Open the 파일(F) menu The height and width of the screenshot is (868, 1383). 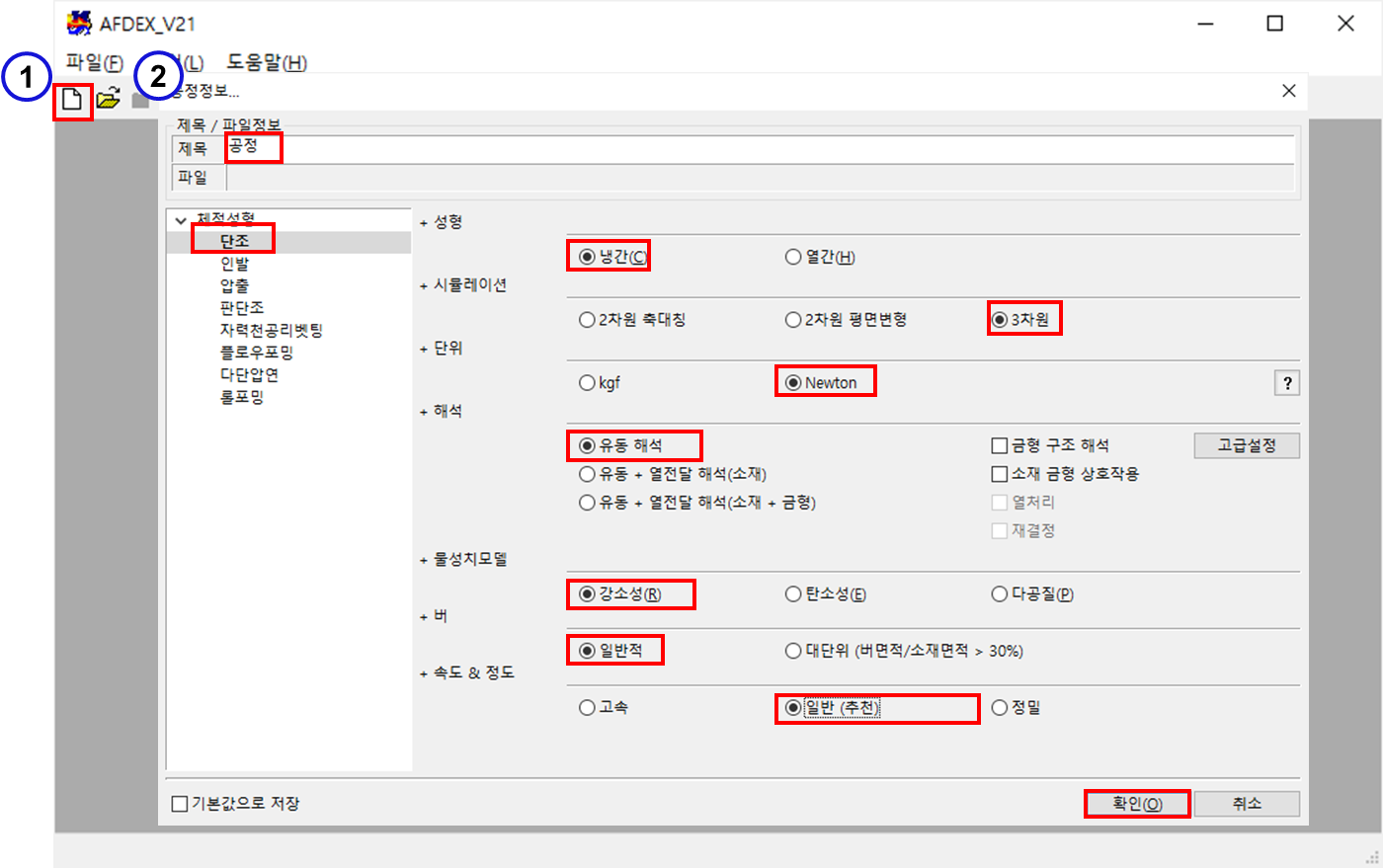click(x=94, y=63)
